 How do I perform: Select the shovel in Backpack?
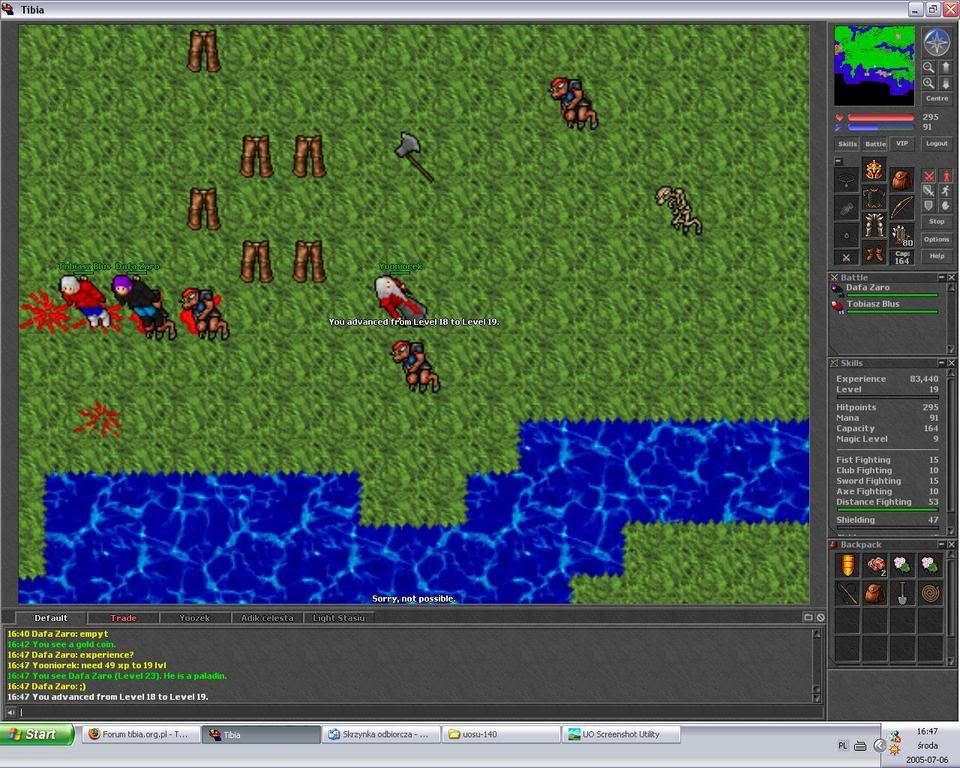[902, 593]
